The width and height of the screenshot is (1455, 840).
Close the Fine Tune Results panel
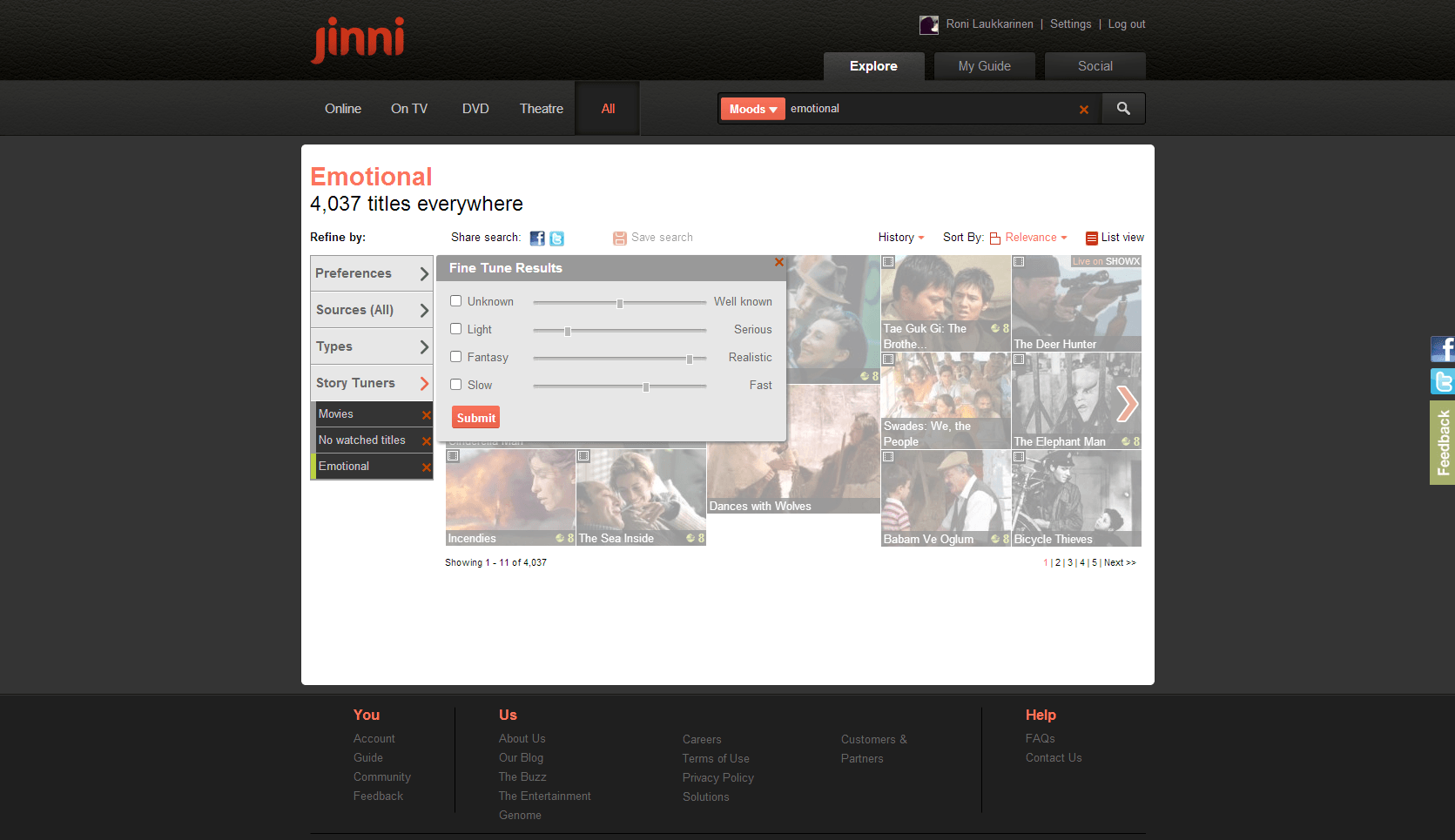click(779, 262)
